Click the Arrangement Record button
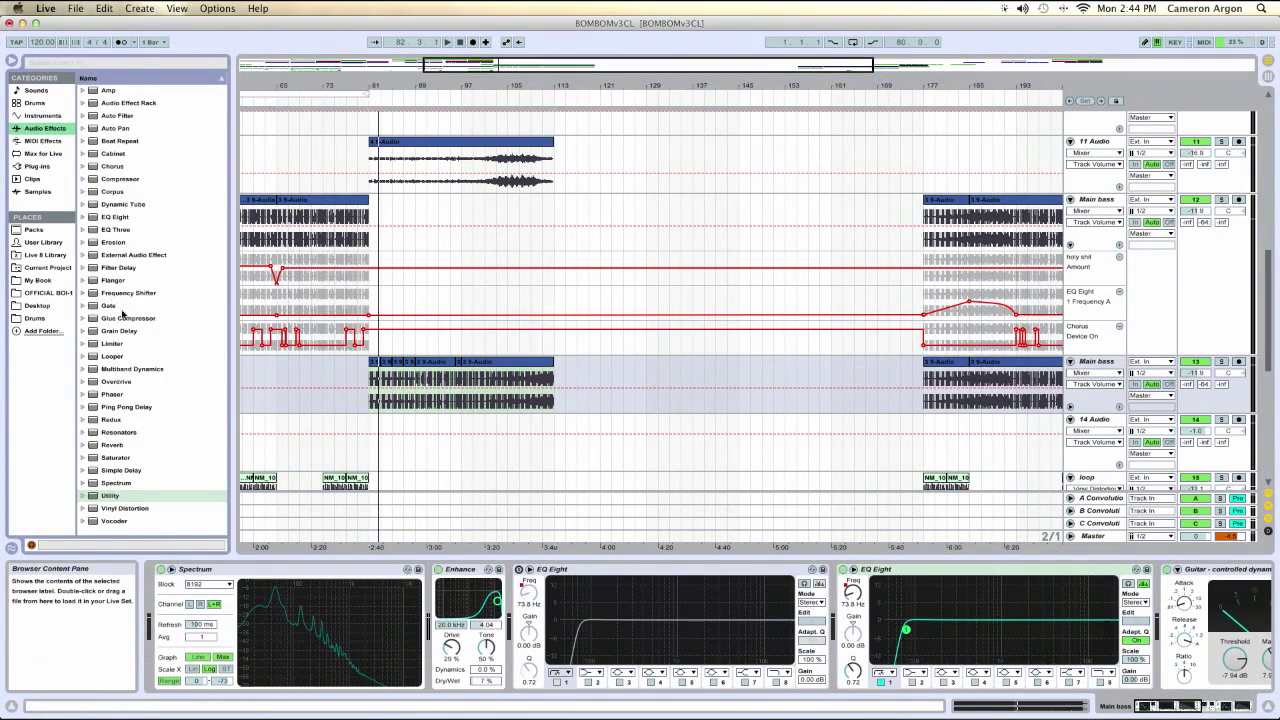Viewport: 1280px width, 720px height. pos(473,42)
